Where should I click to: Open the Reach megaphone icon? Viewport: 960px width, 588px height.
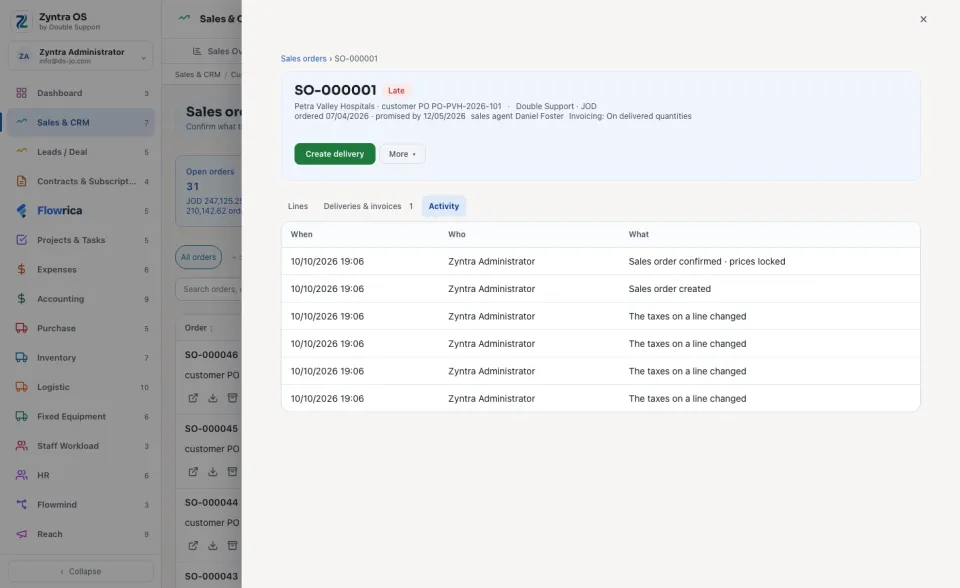click(x=21, y=533)
